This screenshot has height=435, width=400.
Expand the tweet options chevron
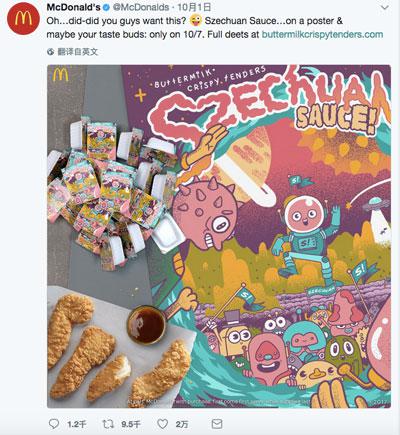click(385, 8)
